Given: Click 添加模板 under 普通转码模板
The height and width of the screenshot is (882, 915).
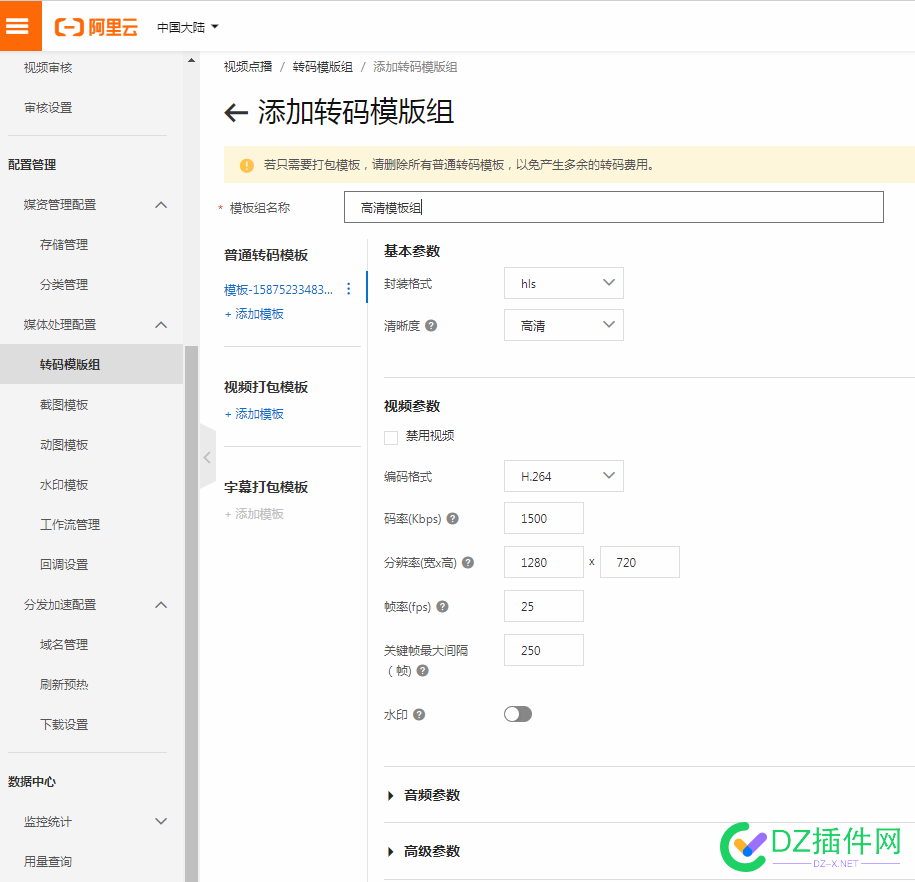Looking at the screenshot, I should coord(254,314).
